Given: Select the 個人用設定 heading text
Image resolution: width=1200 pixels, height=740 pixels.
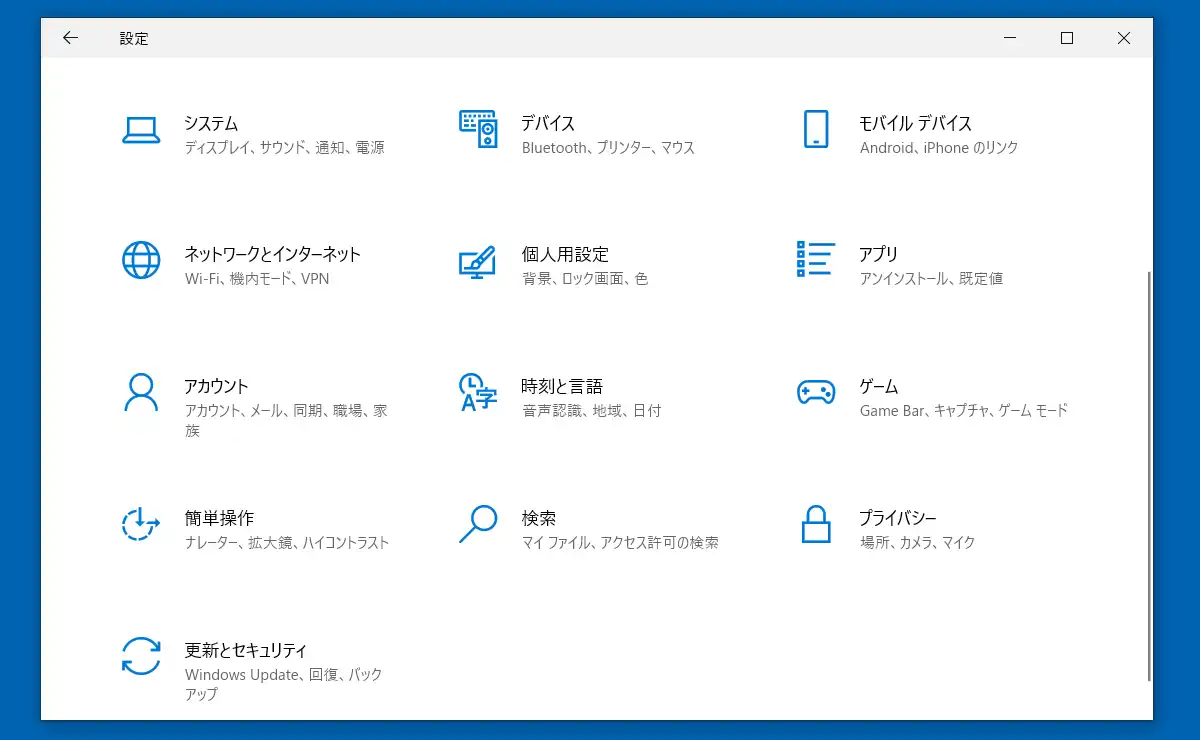Looking at the screenshot, I should 565,254.
